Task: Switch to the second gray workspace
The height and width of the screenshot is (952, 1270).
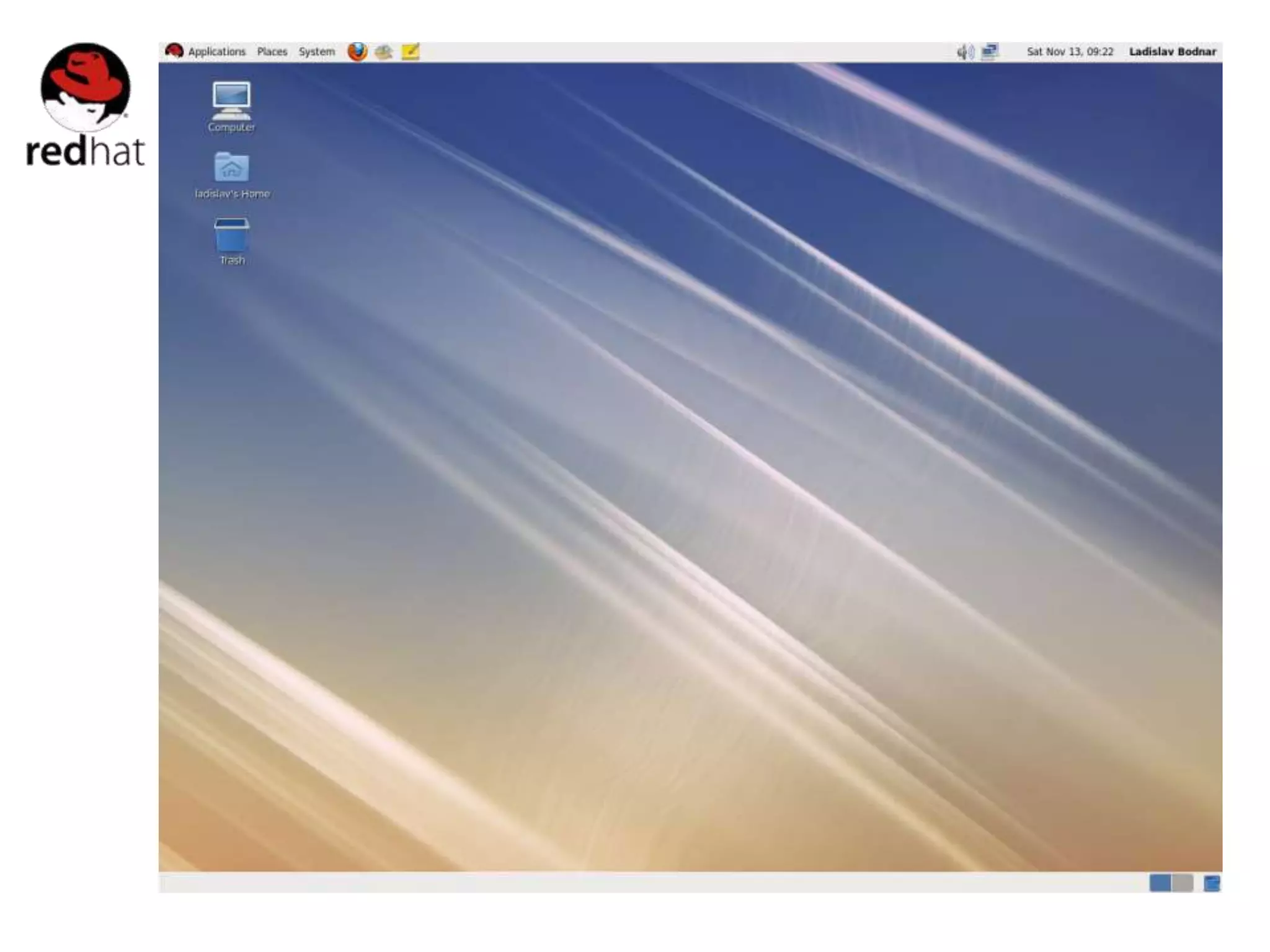Action: click(x=1183, y=883)
